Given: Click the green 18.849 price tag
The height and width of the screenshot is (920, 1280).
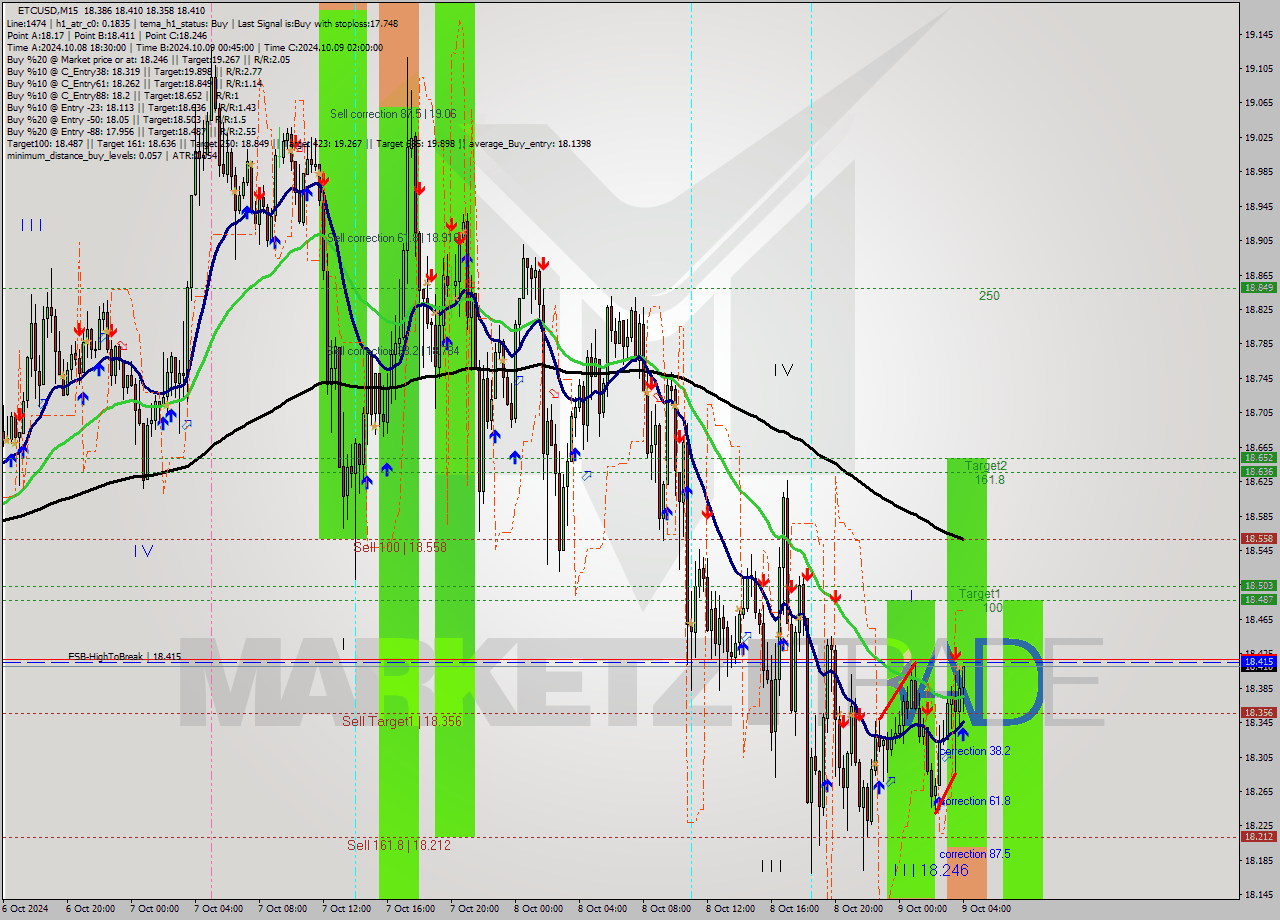Looking at the screenshot, I should tap(1258, 287).
